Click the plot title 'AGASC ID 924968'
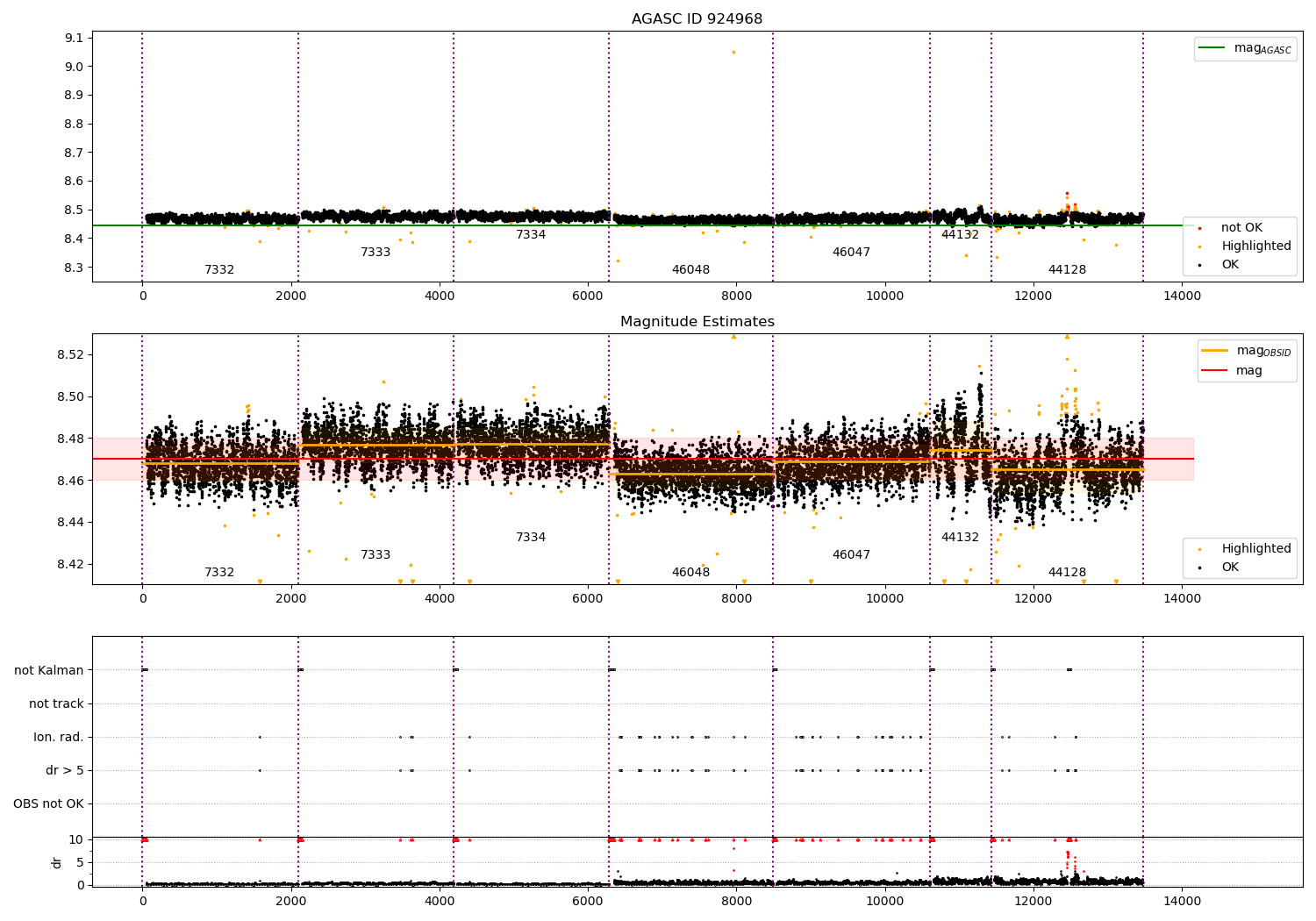 tap(697, 19)
